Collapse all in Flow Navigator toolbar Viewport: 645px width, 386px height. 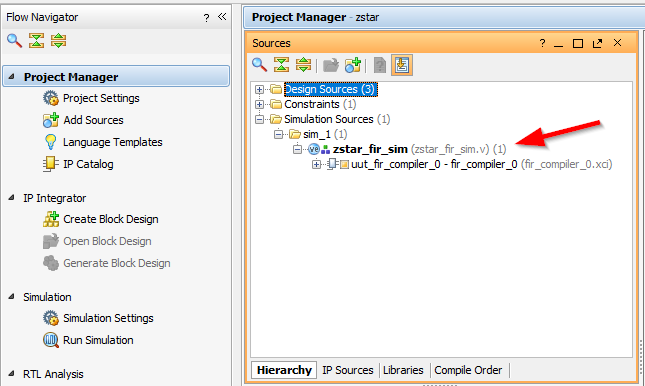point(36,41)
